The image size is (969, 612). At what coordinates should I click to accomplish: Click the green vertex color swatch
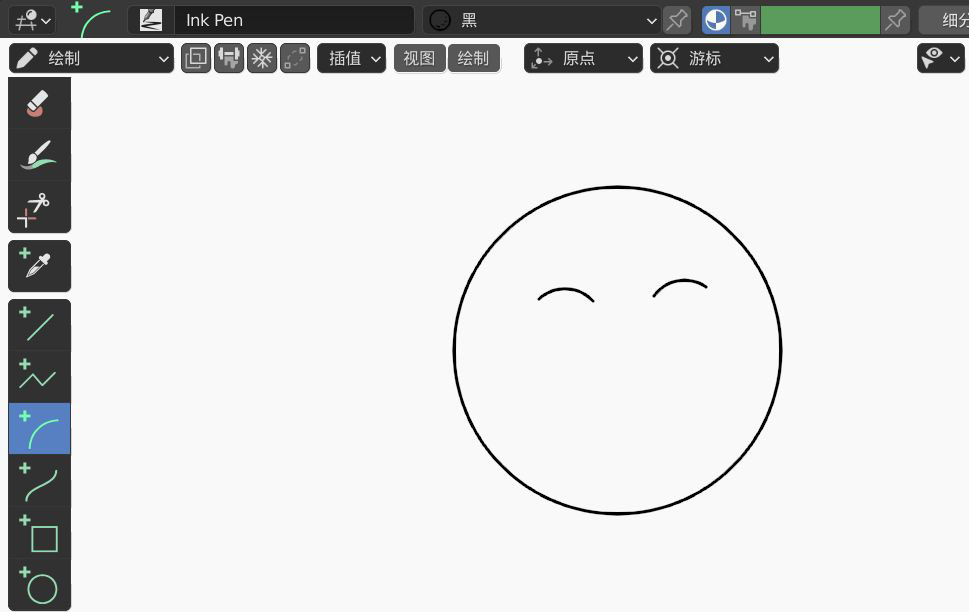pyautogui.click(x=819, y=20)
